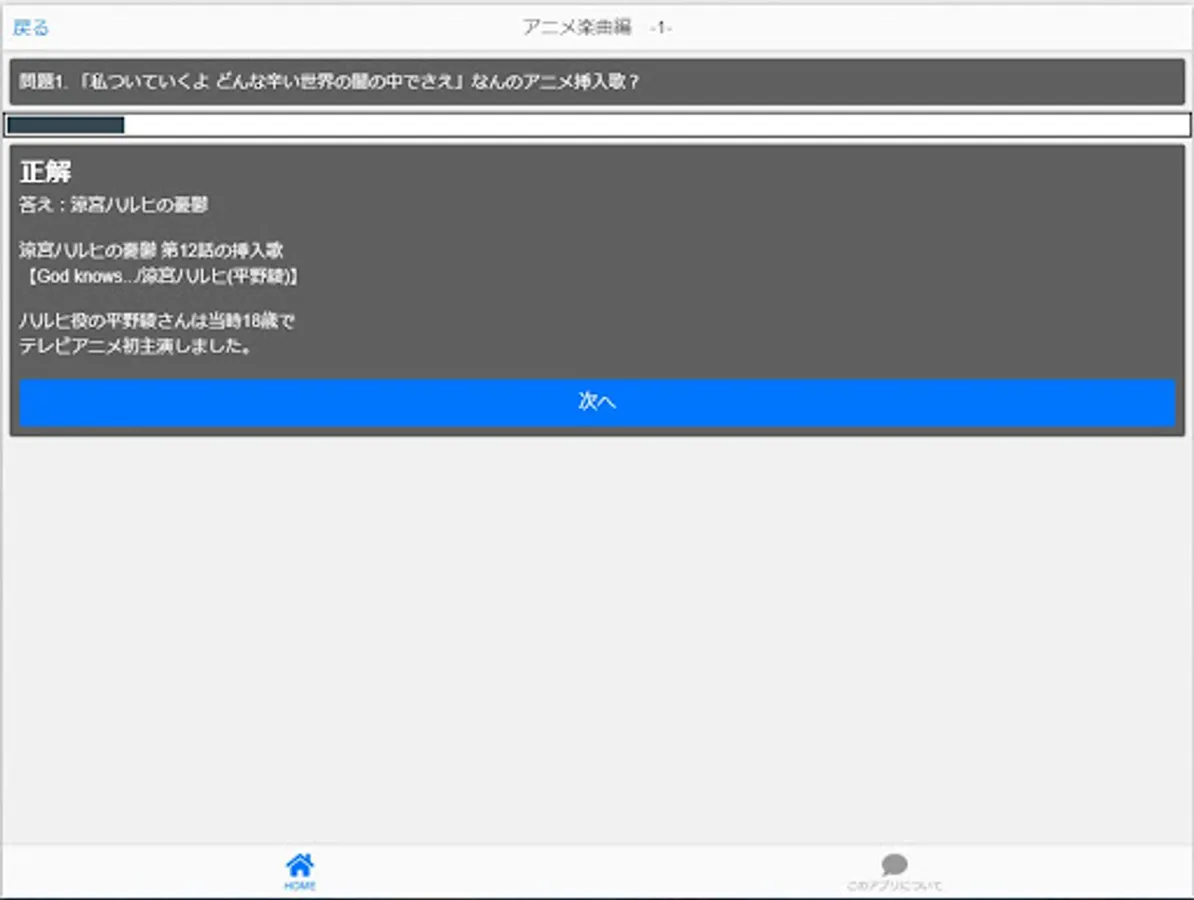Select the 問題1 question text banner

pyautogui.click(x=597, y=81)
